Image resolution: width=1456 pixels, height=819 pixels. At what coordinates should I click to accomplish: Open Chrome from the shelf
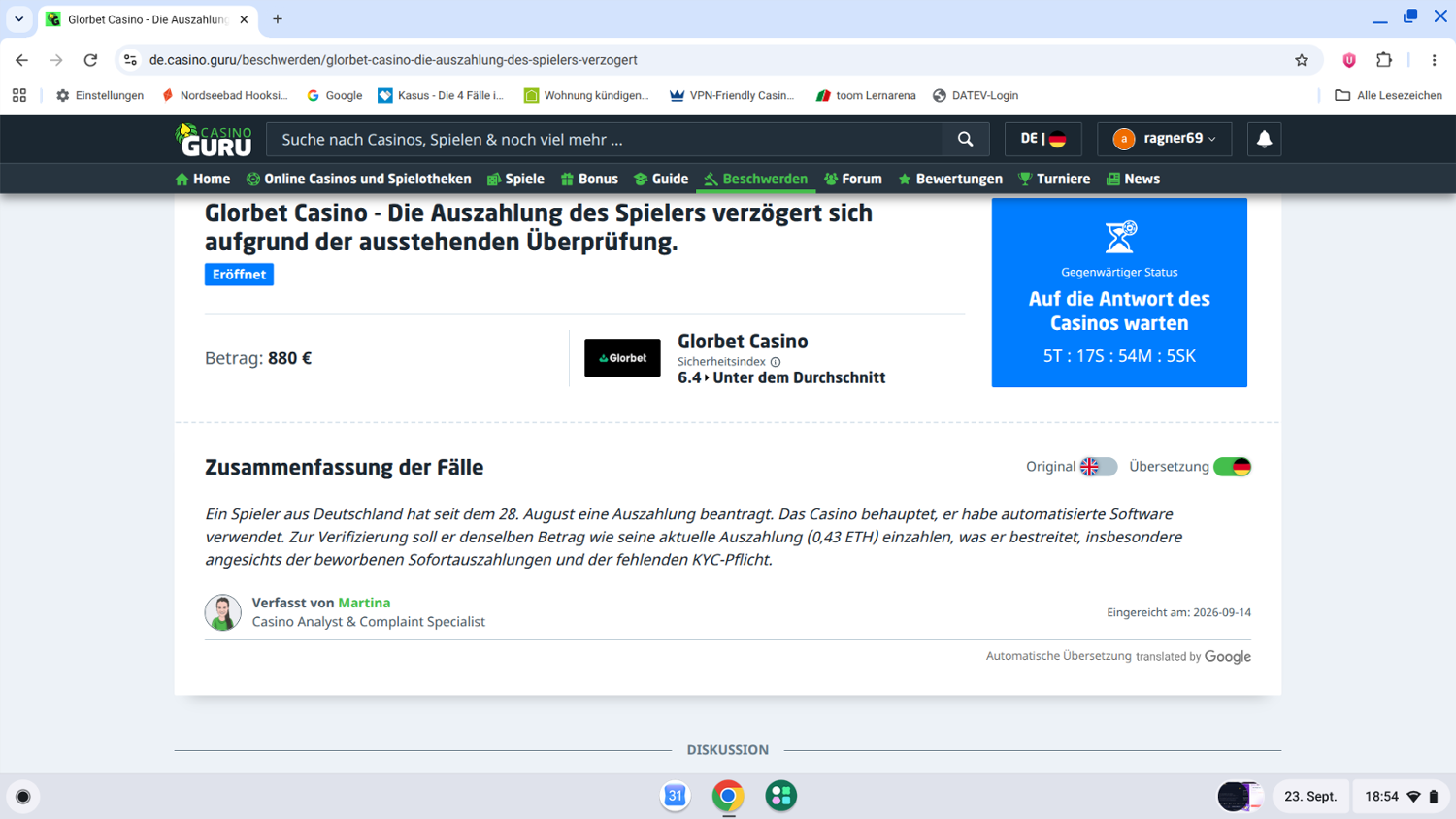click(x=728, y=796)
